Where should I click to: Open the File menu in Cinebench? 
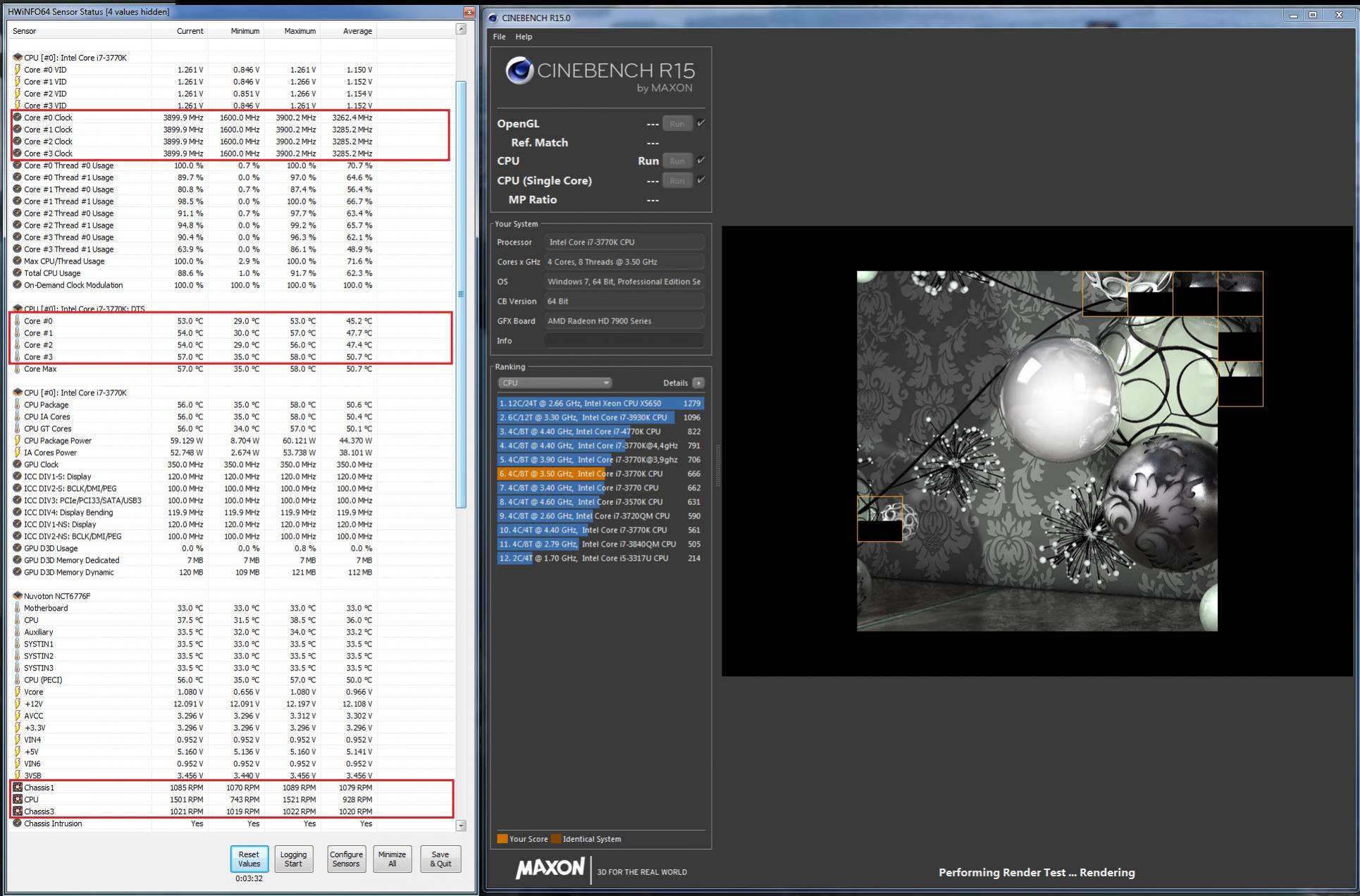click(x=499, y=37)
